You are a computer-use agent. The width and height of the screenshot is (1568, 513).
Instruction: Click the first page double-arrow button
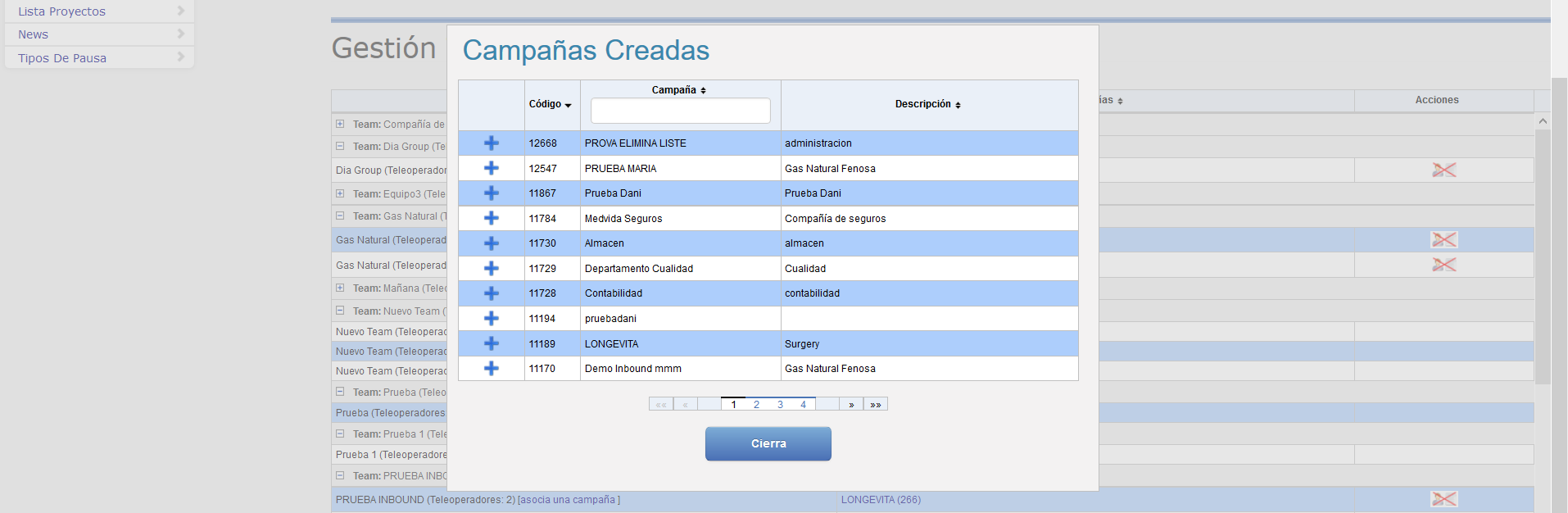click(661, 404)
